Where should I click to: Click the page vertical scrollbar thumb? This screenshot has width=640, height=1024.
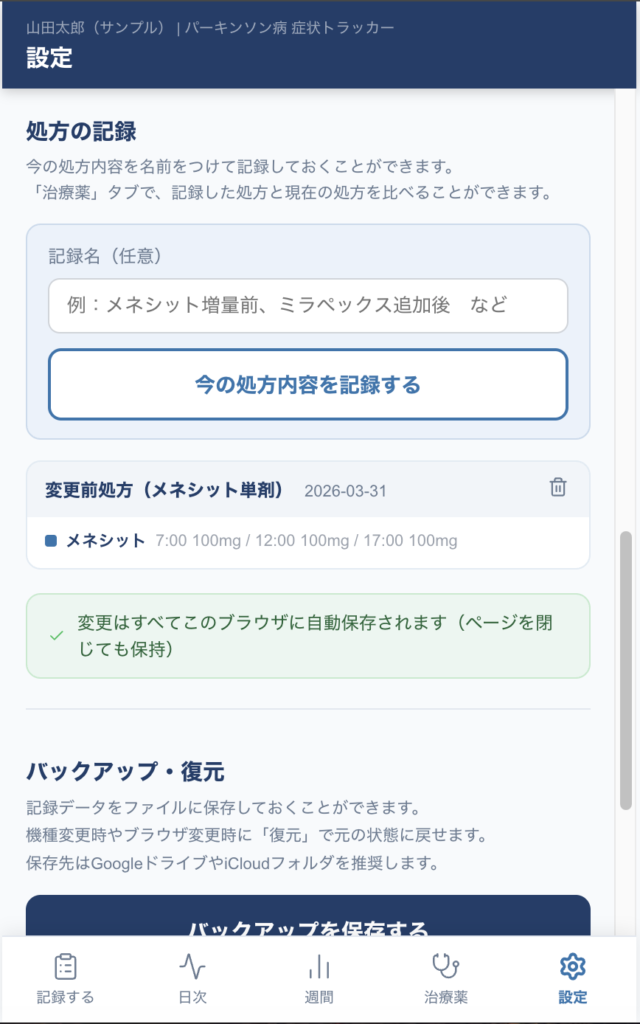(627, 670)
